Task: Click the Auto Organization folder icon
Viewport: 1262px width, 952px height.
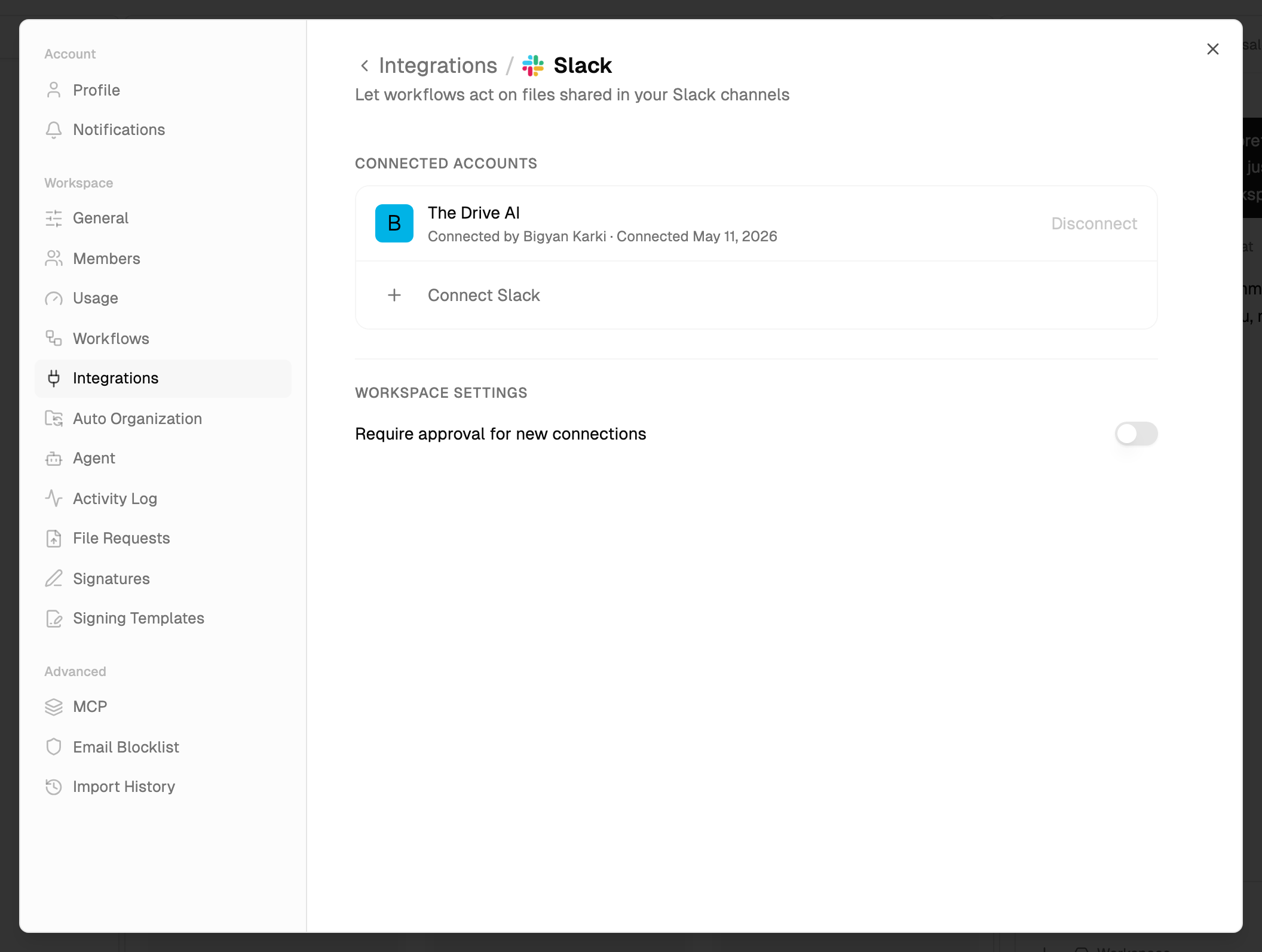Action: [54, 419]
